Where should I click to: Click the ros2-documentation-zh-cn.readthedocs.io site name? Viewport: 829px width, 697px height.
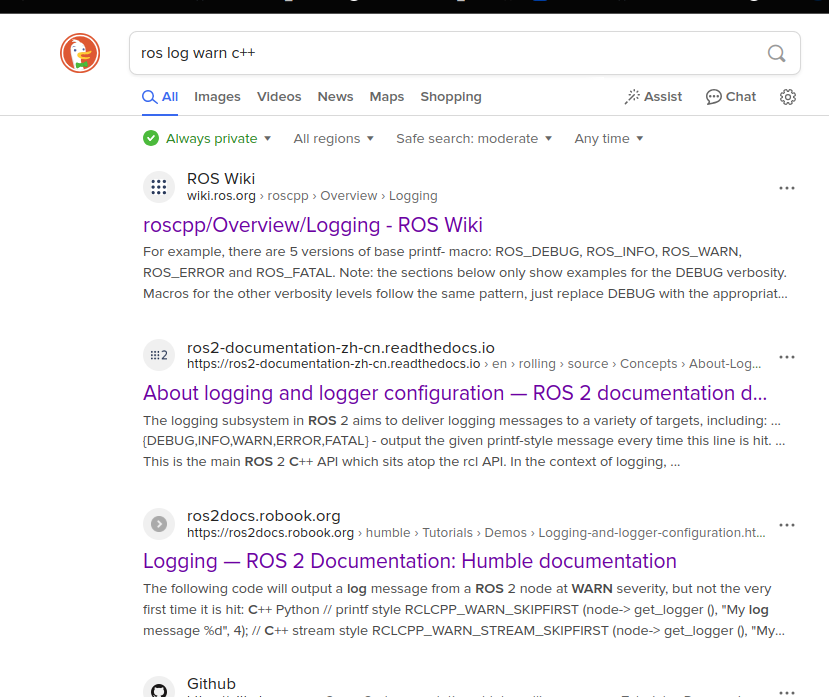(341, 347)
